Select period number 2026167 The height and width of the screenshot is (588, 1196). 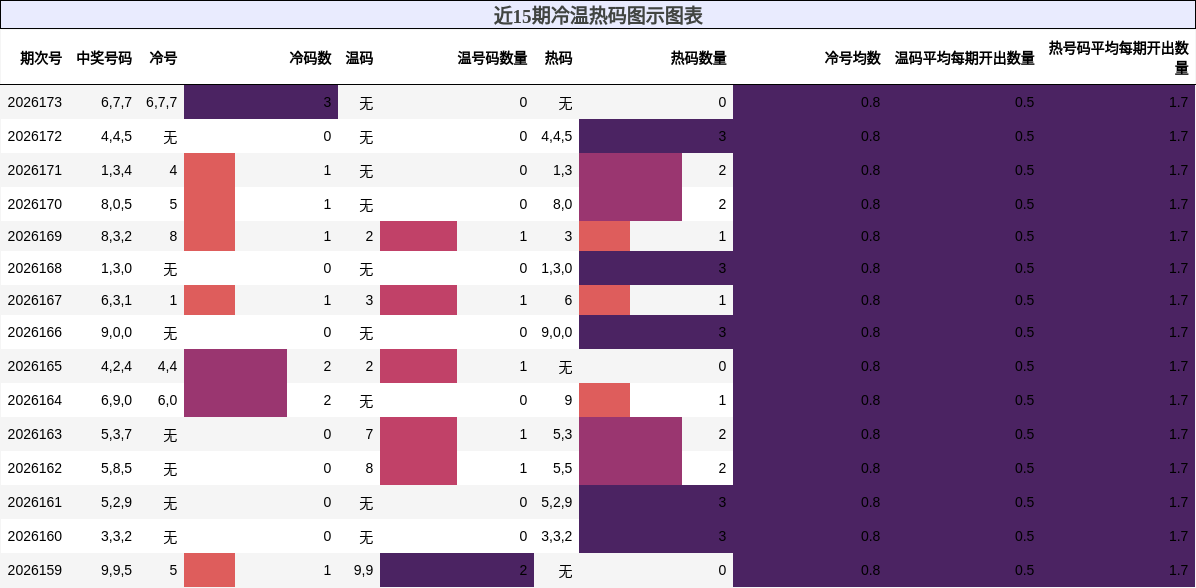[x=34, y=300]
